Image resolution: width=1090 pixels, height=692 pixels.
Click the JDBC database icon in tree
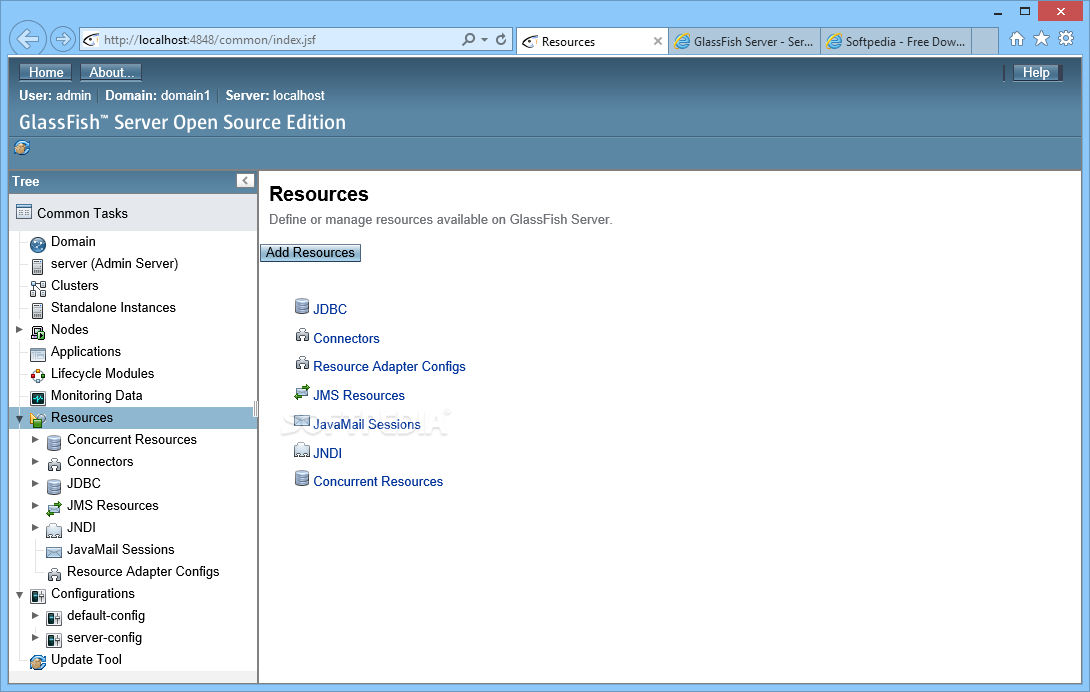54,486
